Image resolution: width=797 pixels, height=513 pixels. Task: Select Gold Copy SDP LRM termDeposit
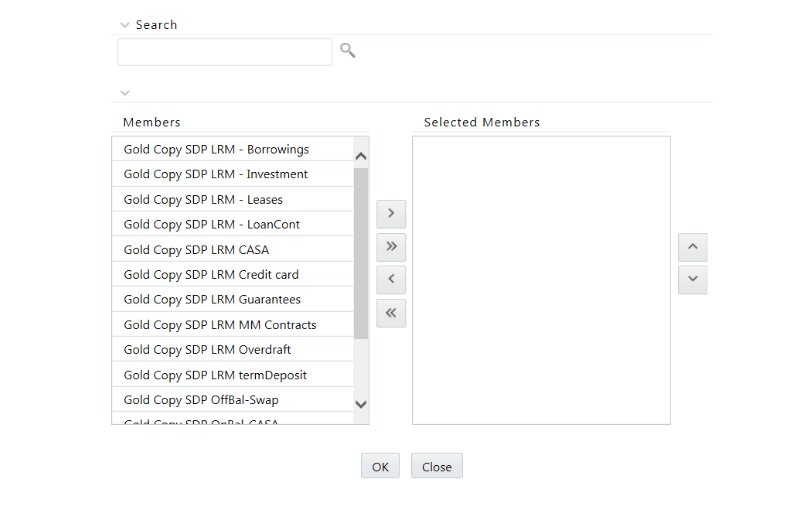232,375
